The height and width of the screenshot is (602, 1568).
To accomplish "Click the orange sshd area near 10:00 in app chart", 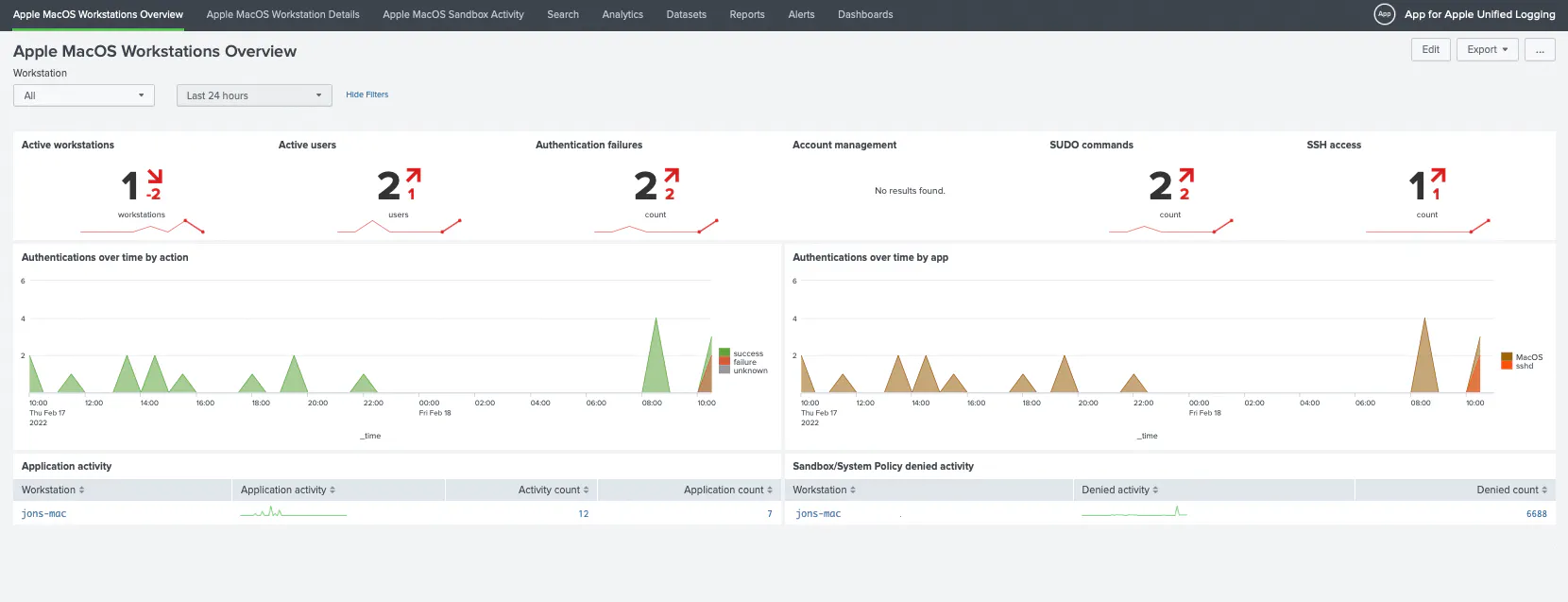I will coord(1474,376).
